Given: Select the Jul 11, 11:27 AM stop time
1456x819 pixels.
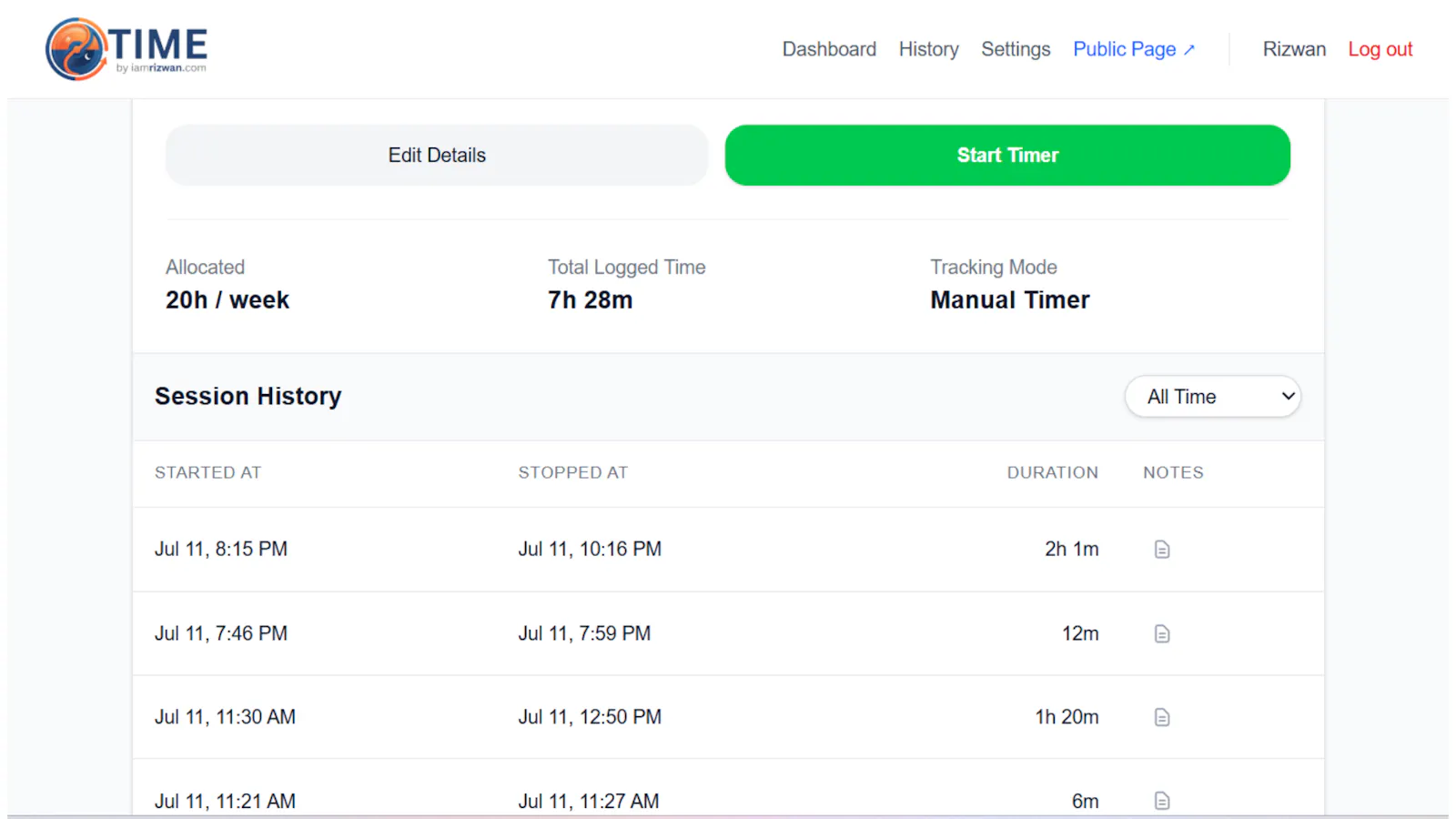Looking at the screenshot, I should point(589,801).
